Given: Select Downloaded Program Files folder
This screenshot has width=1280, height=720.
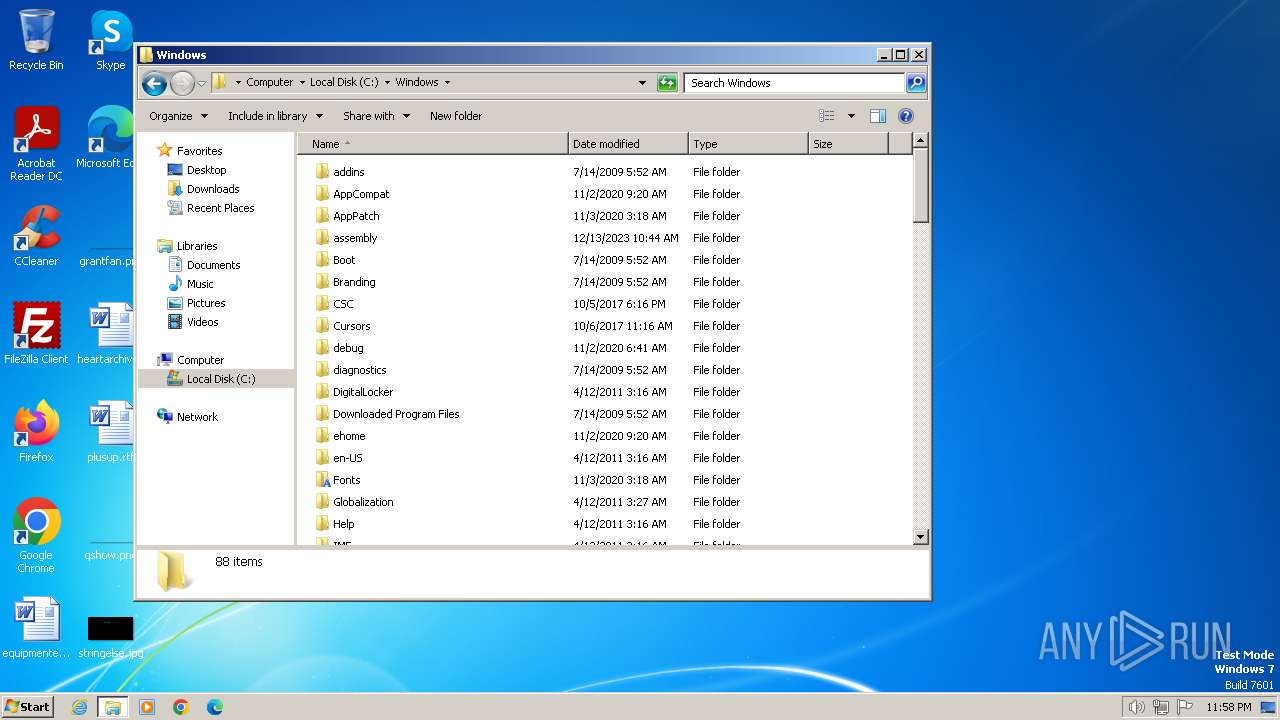Looking at the screenshot, I should point(396,414).
